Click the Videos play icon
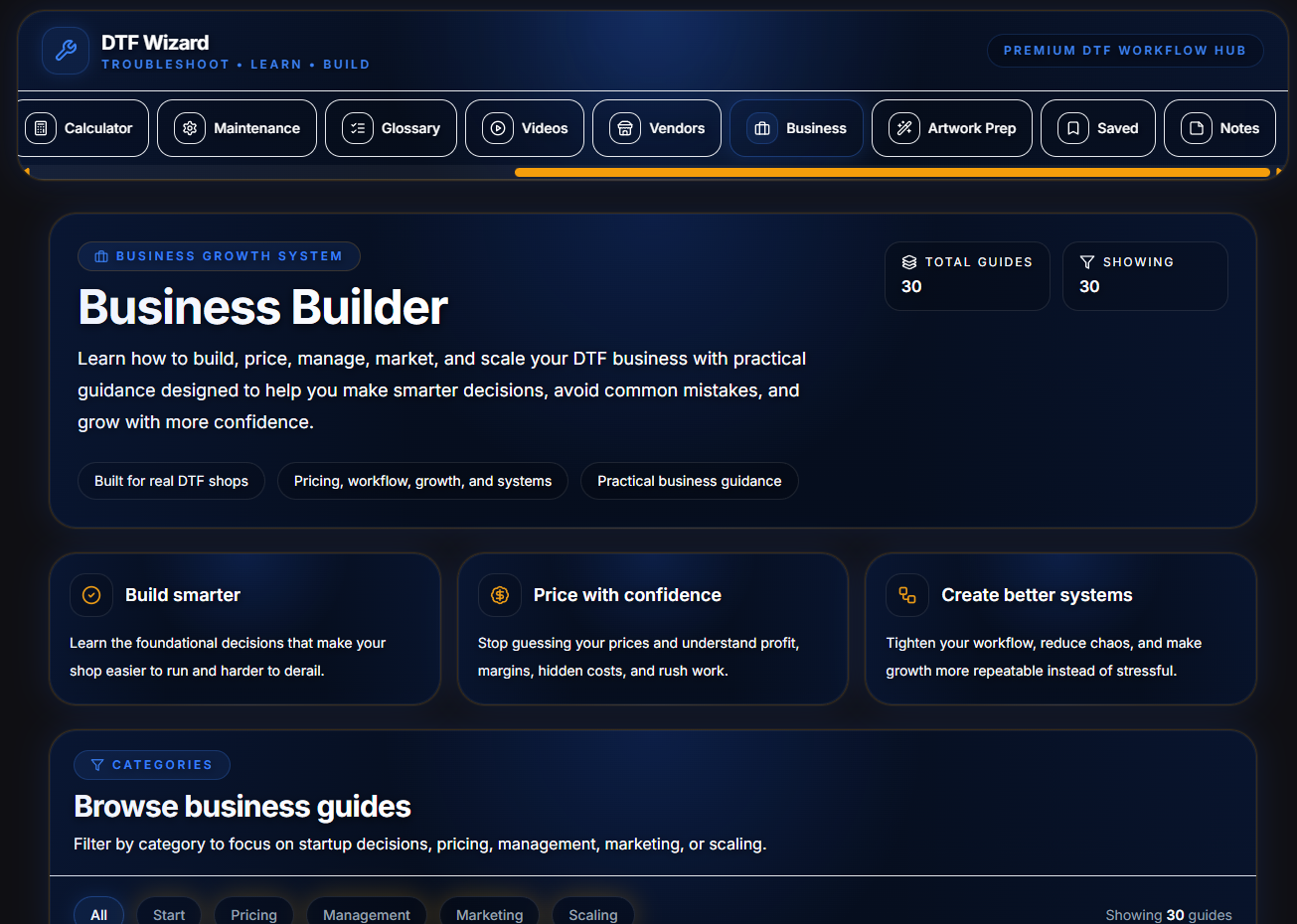This screenshot has width=1297, height=924. (498, 128)
